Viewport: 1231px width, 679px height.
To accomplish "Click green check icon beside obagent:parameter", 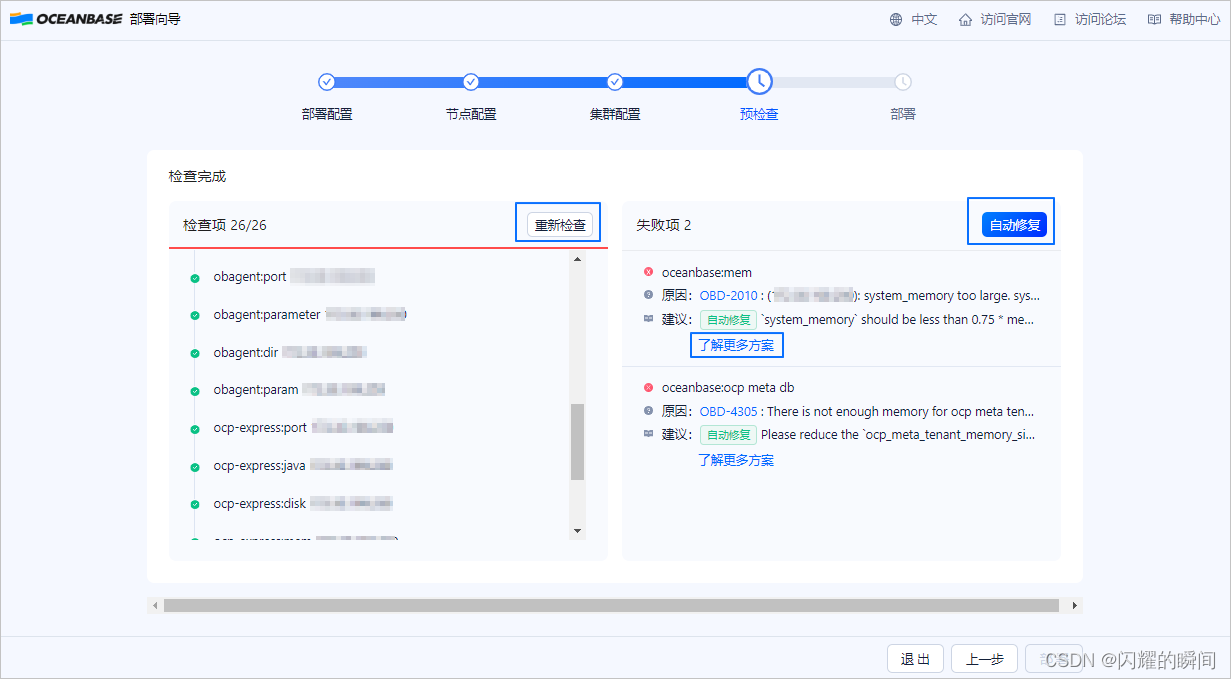I will coord(195,315).
